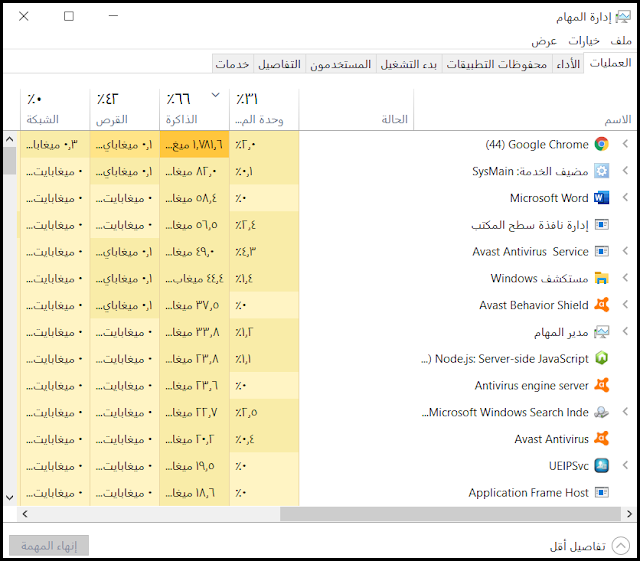Click the Microsoft Windows Search Indexer icon
This screenshot has height=561, width=640.
coord(601,412)
